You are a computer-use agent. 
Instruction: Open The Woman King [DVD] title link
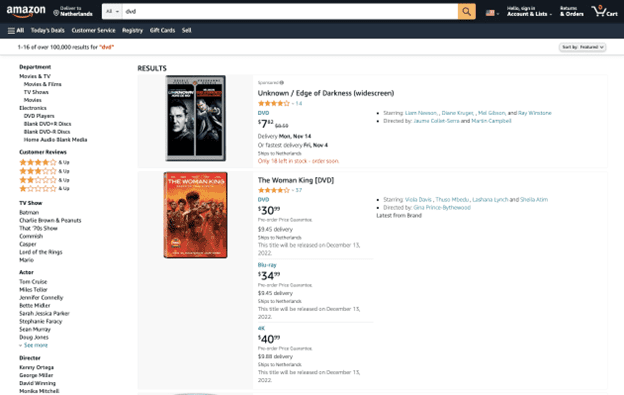pos(296,180)
